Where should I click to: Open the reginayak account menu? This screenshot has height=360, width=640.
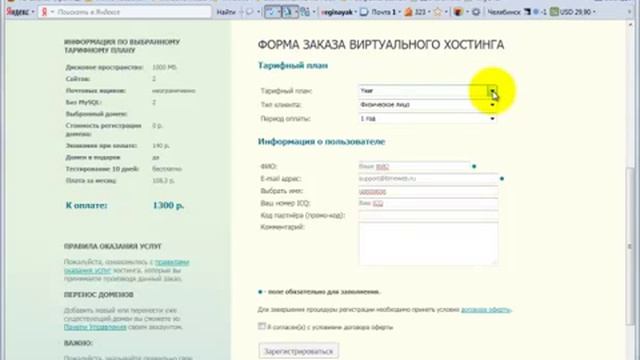[338, 12]
